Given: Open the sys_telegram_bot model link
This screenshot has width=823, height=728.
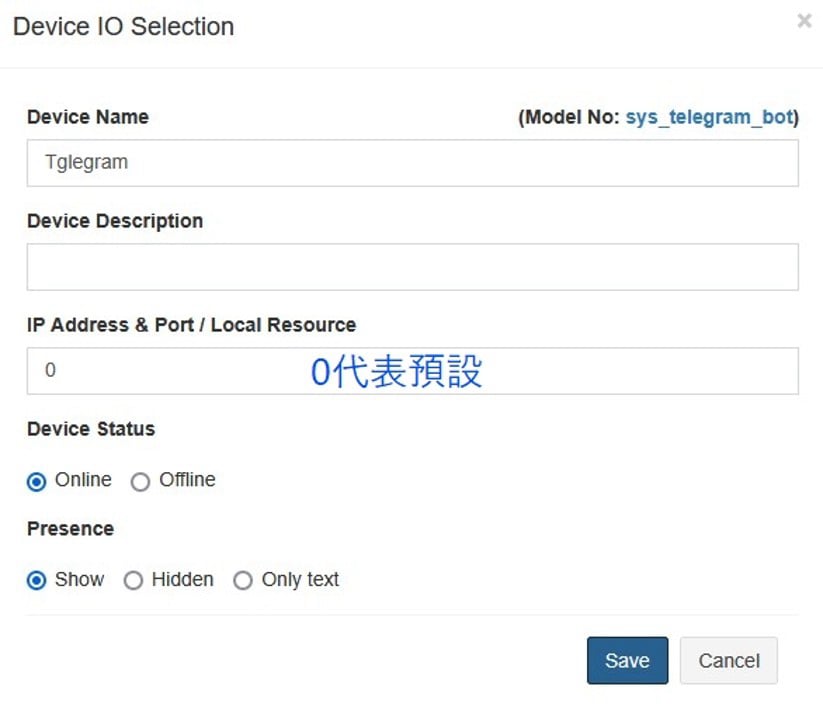Looking at the screenshot, I should click(709, 117).
